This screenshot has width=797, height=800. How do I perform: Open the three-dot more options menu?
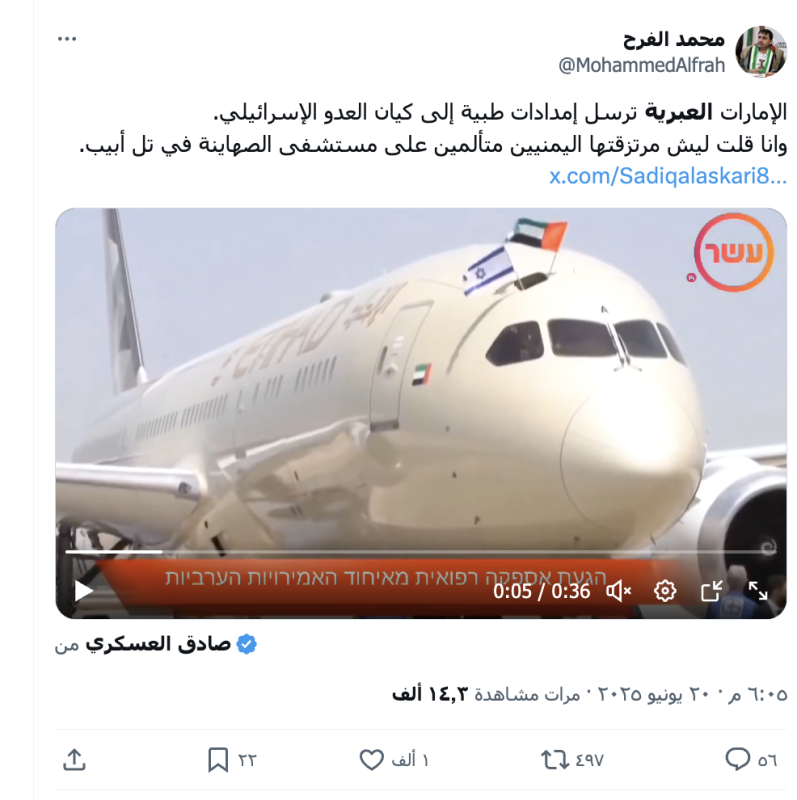67,39
